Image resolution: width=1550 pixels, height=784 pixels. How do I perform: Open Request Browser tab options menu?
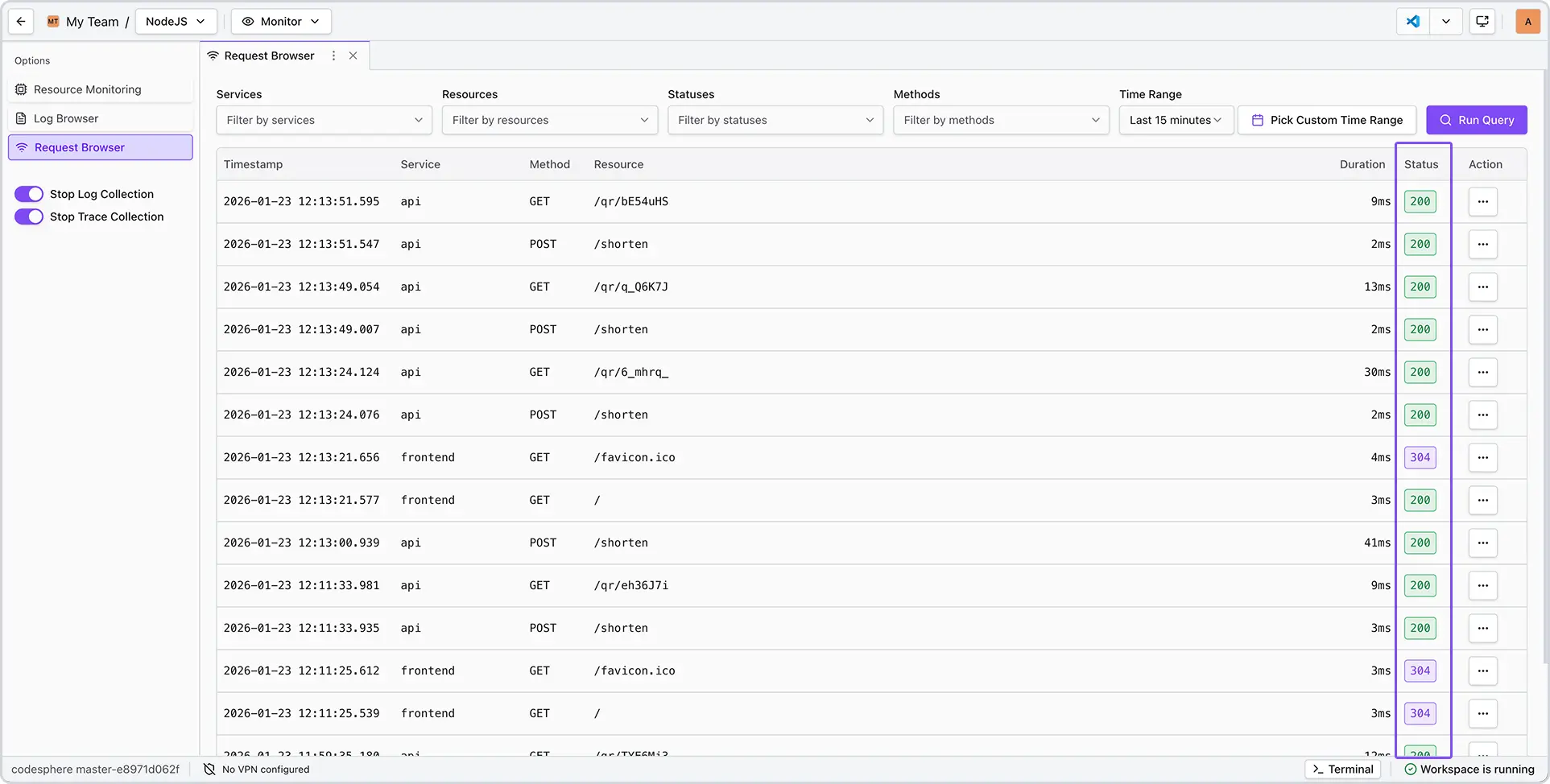pyautogui.click(x=333, y=56)
